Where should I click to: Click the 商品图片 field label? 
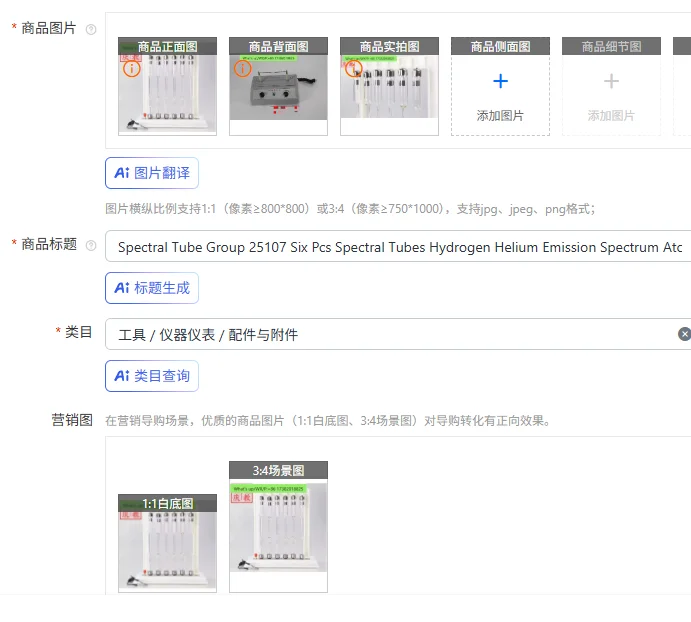click(x=48, y=28)
